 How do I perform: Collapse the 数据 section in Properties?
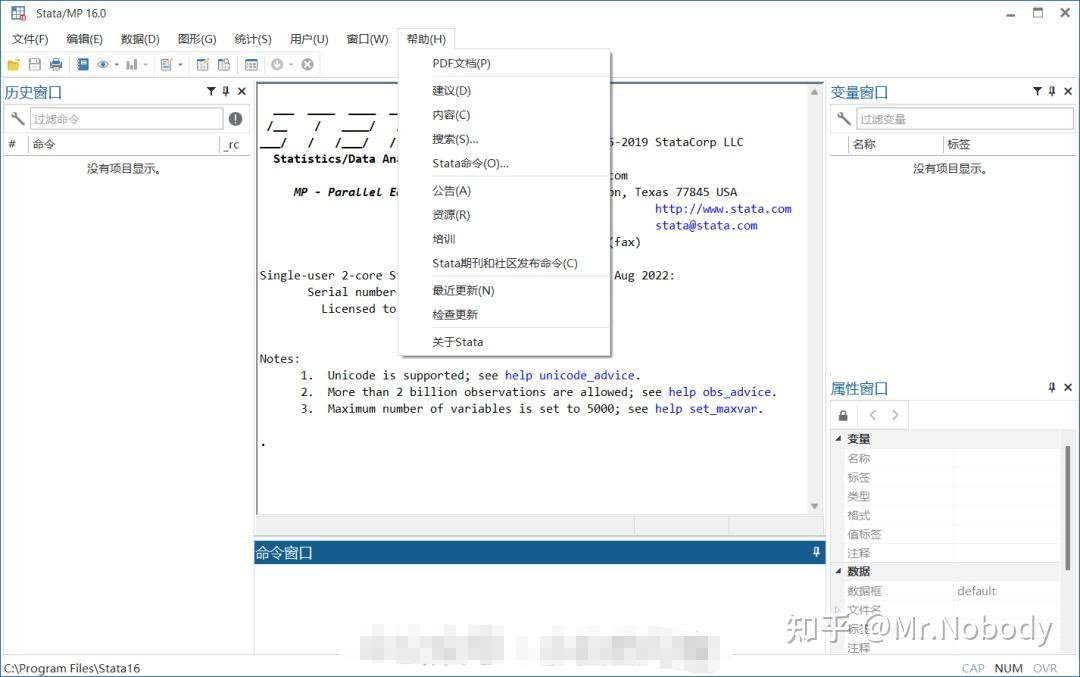click(x=838, y=570)
